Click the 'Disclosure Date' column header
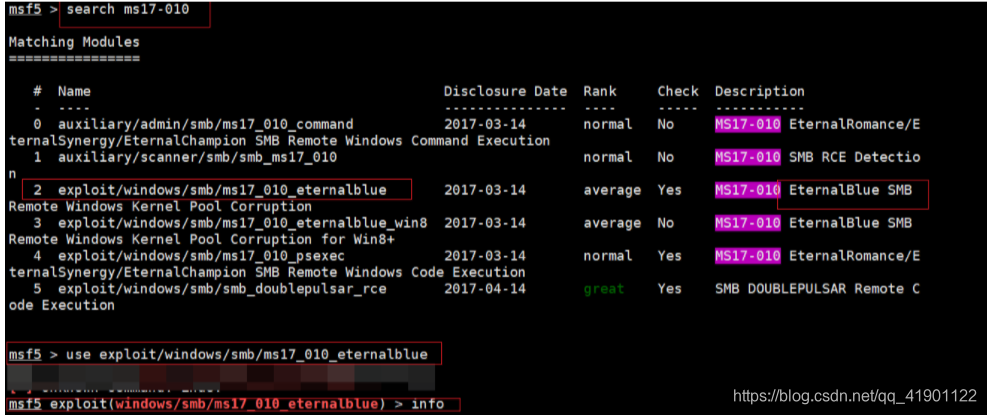The width and height of the screenshot is (987, 415). click(505, 91)
